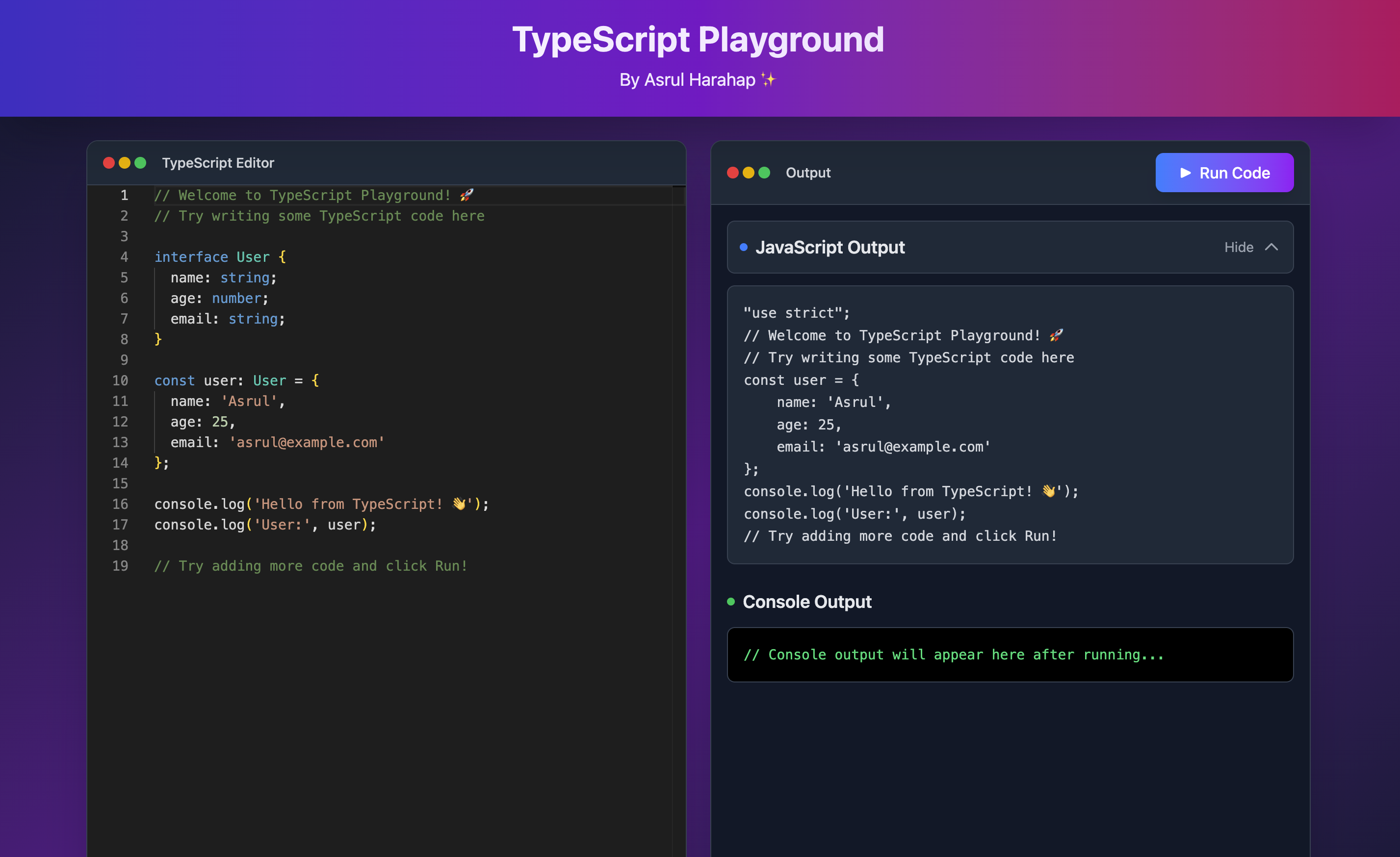1400x857 pixels.
Task: Click the 'Console Output' heading
Action: [807, 602]
